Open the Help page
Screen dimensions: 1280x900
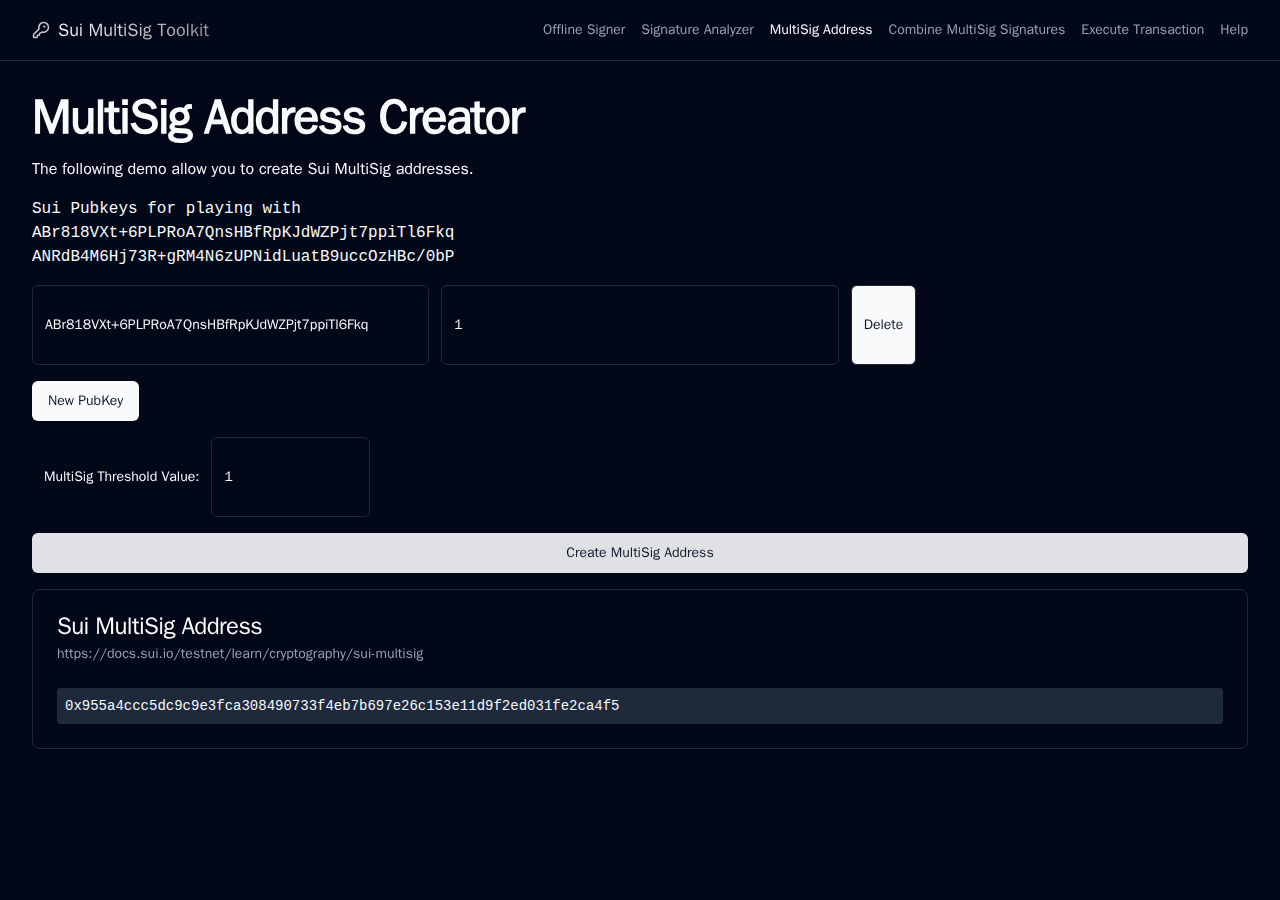tap(1234, 30)
